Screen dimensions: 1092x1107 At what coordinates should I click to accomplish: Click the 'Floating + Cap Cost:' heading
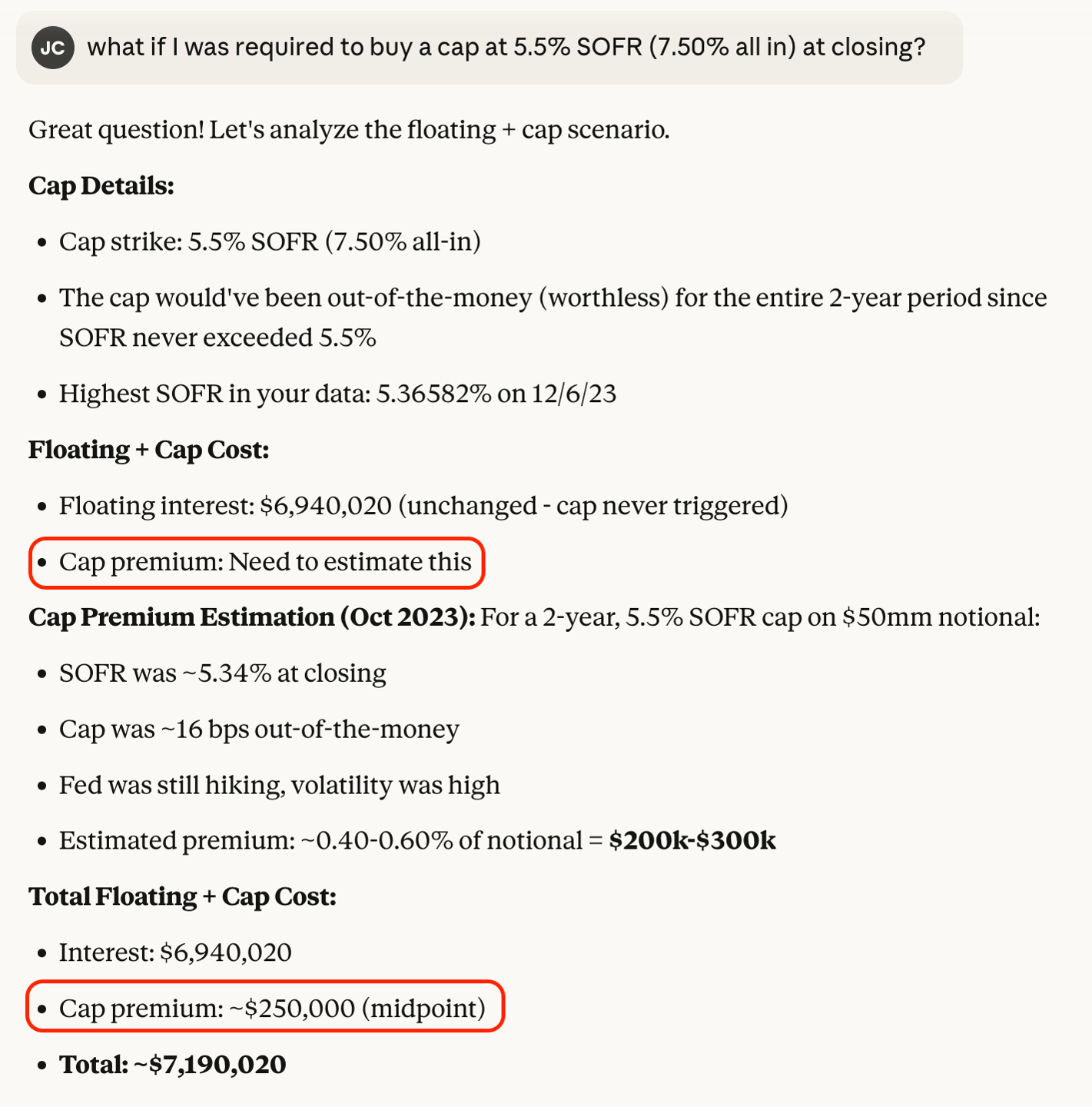[149, 450]
